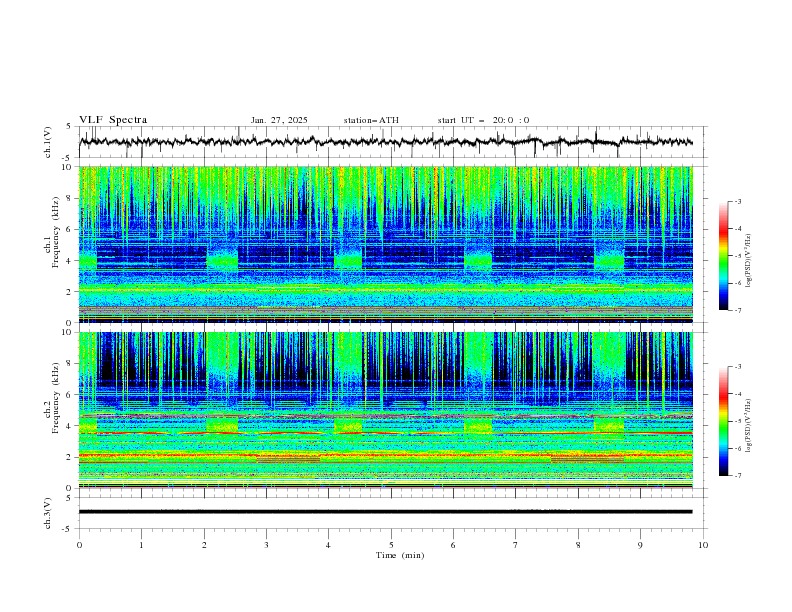Click the "4" kHz tick on ch.2 frequency axis
This screenshot has height=612, width=792.
[72, 426]
